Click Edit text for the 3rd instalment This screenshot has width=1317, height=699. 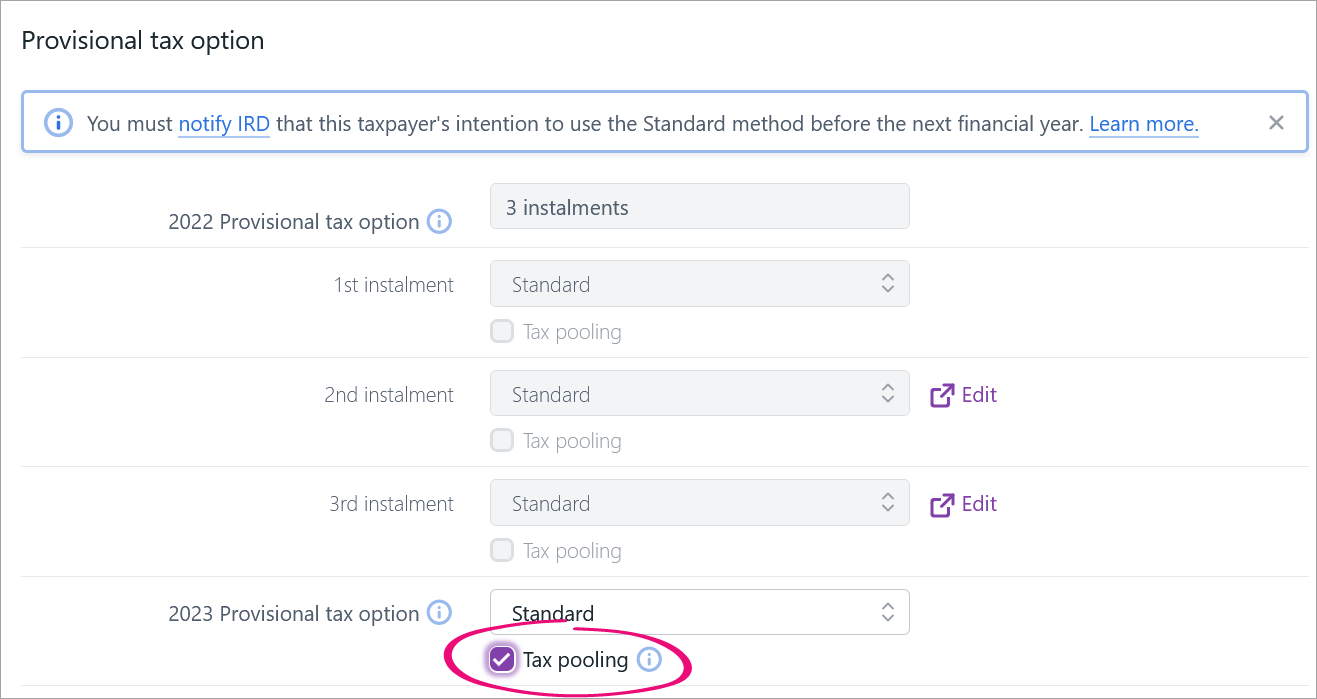(x=979, y=504)
